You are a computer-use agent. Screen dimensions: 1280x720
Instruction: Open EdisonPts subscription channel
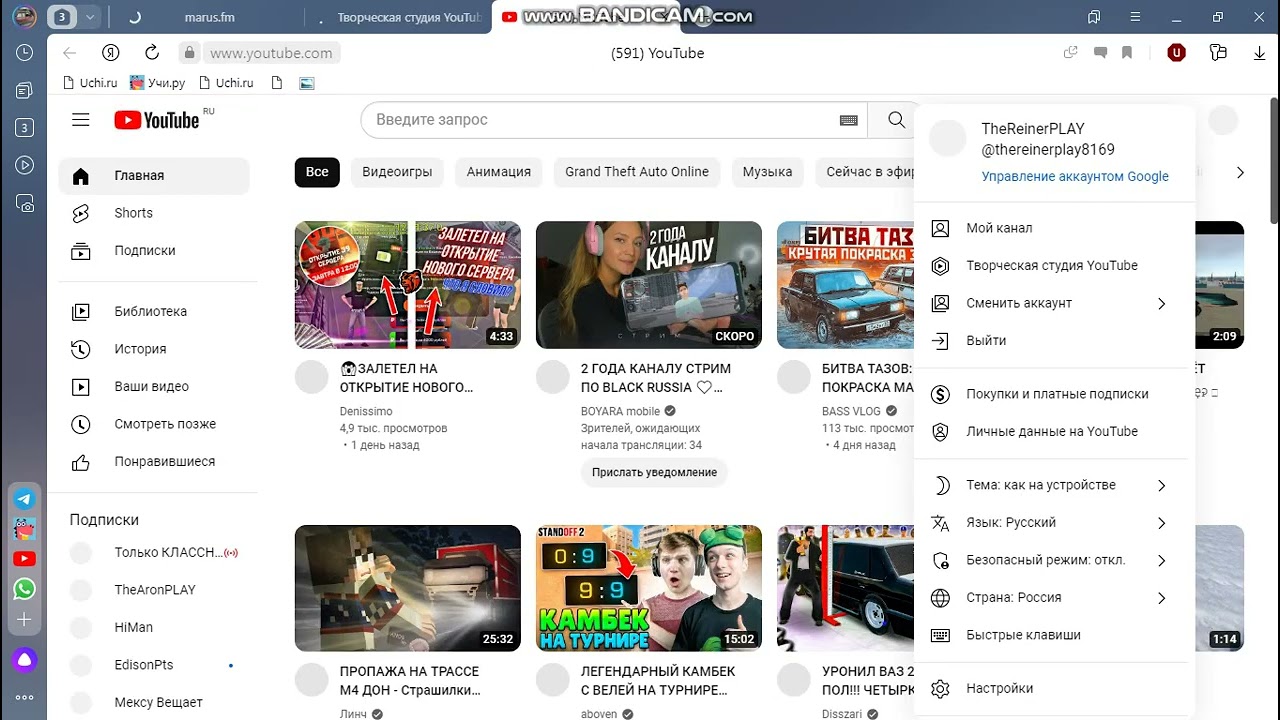154,665
